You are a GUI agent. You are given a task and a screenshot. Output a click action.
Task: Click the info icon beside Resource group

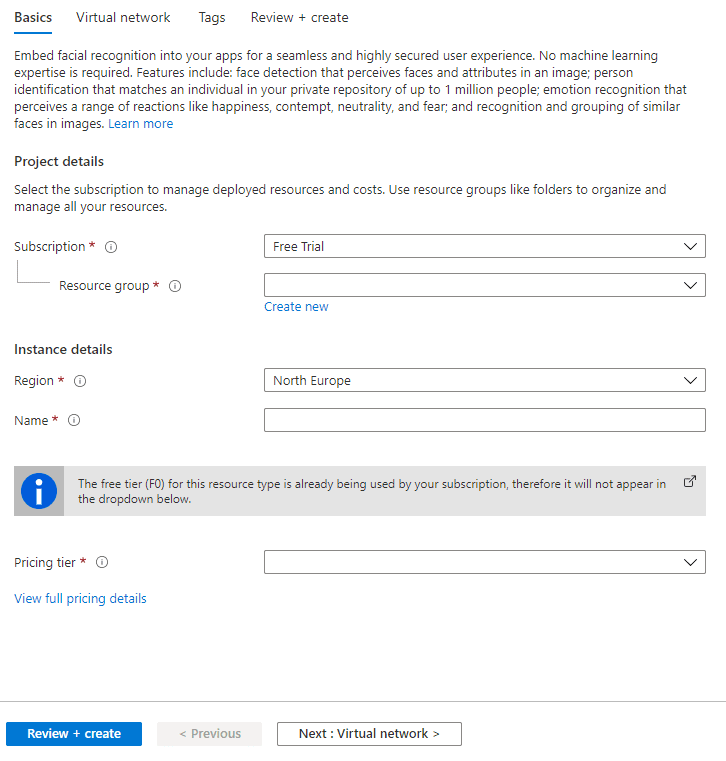[175, 286]
